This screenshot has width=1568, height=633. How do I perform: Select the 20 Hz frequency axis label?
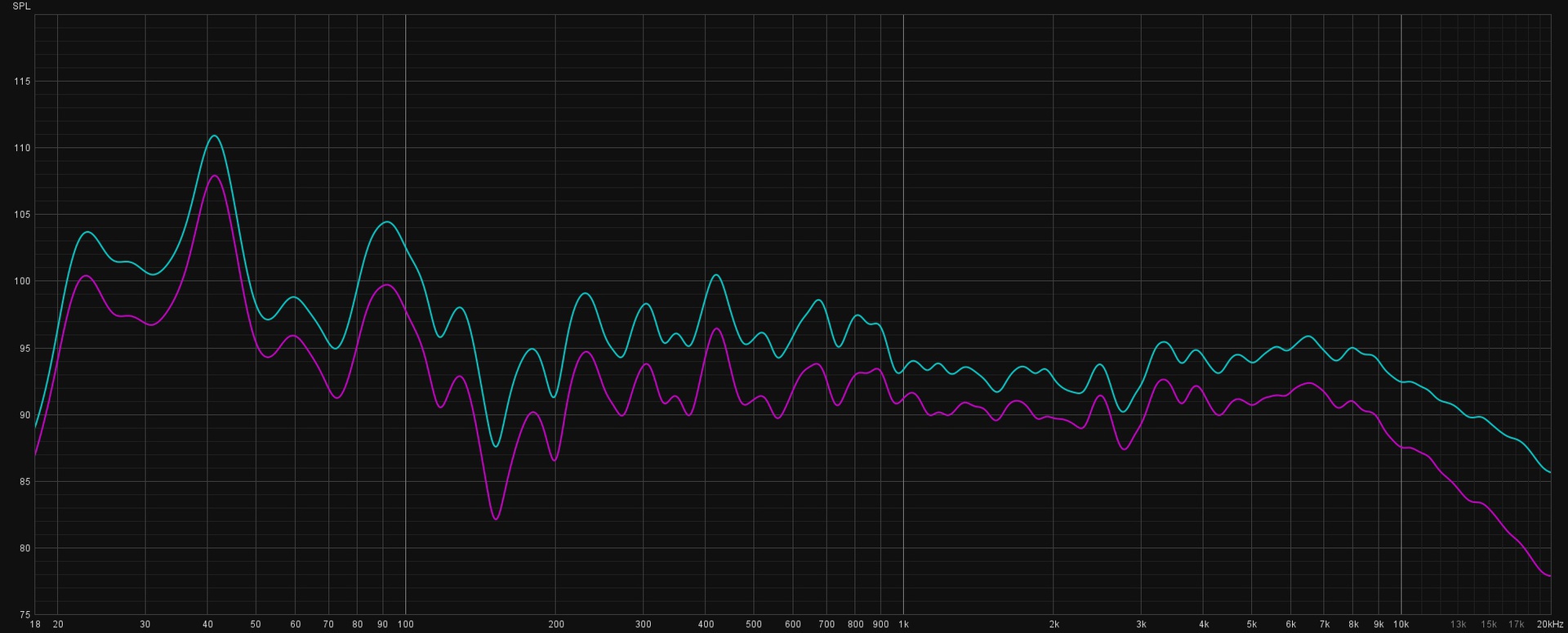tap(58, 625)
